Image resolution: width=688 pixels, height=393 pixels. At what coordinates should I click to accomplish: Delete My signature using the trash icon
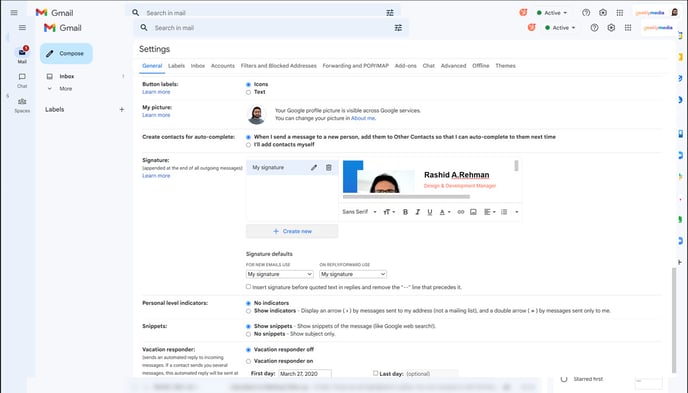point(329,168)
